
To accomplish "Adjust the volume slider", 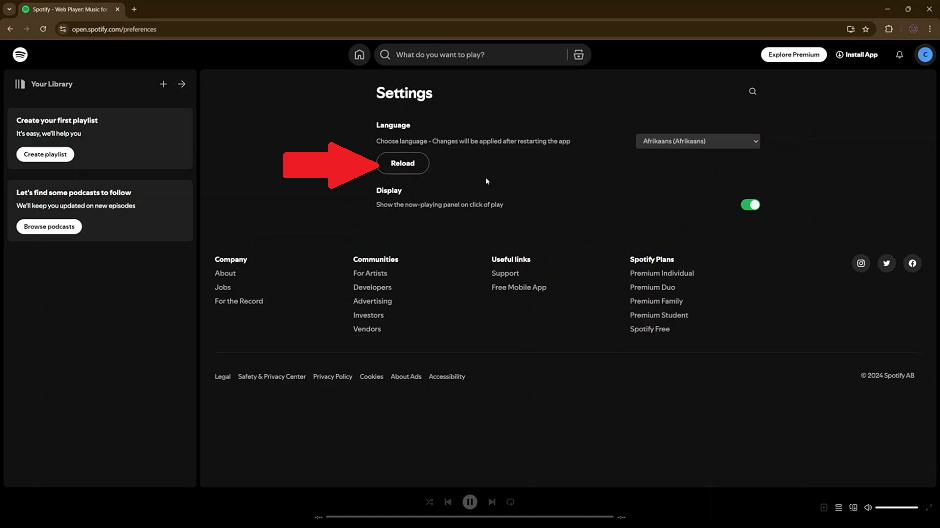I will click(x=896, y=508).
